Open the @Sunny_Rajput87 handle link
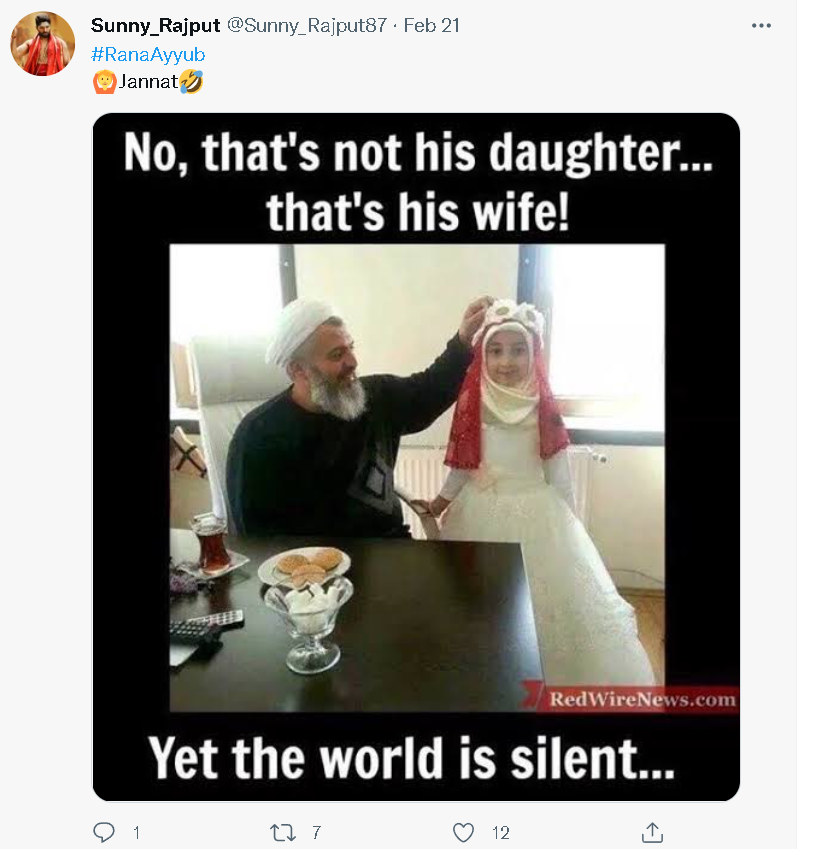The height and width of the screenshot is (849, 821). click(307, 25)
